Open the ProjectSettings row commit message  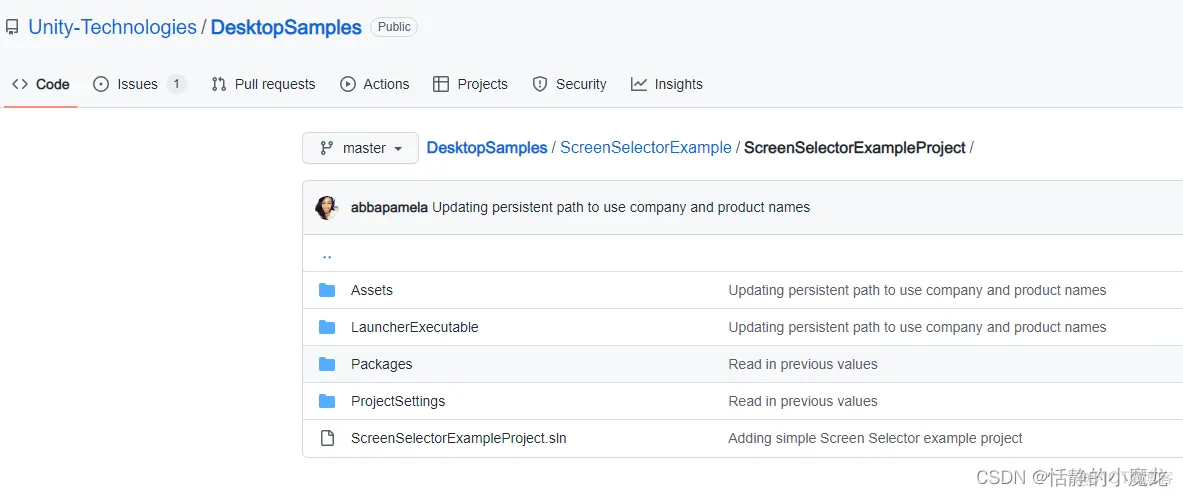point(803,401)
